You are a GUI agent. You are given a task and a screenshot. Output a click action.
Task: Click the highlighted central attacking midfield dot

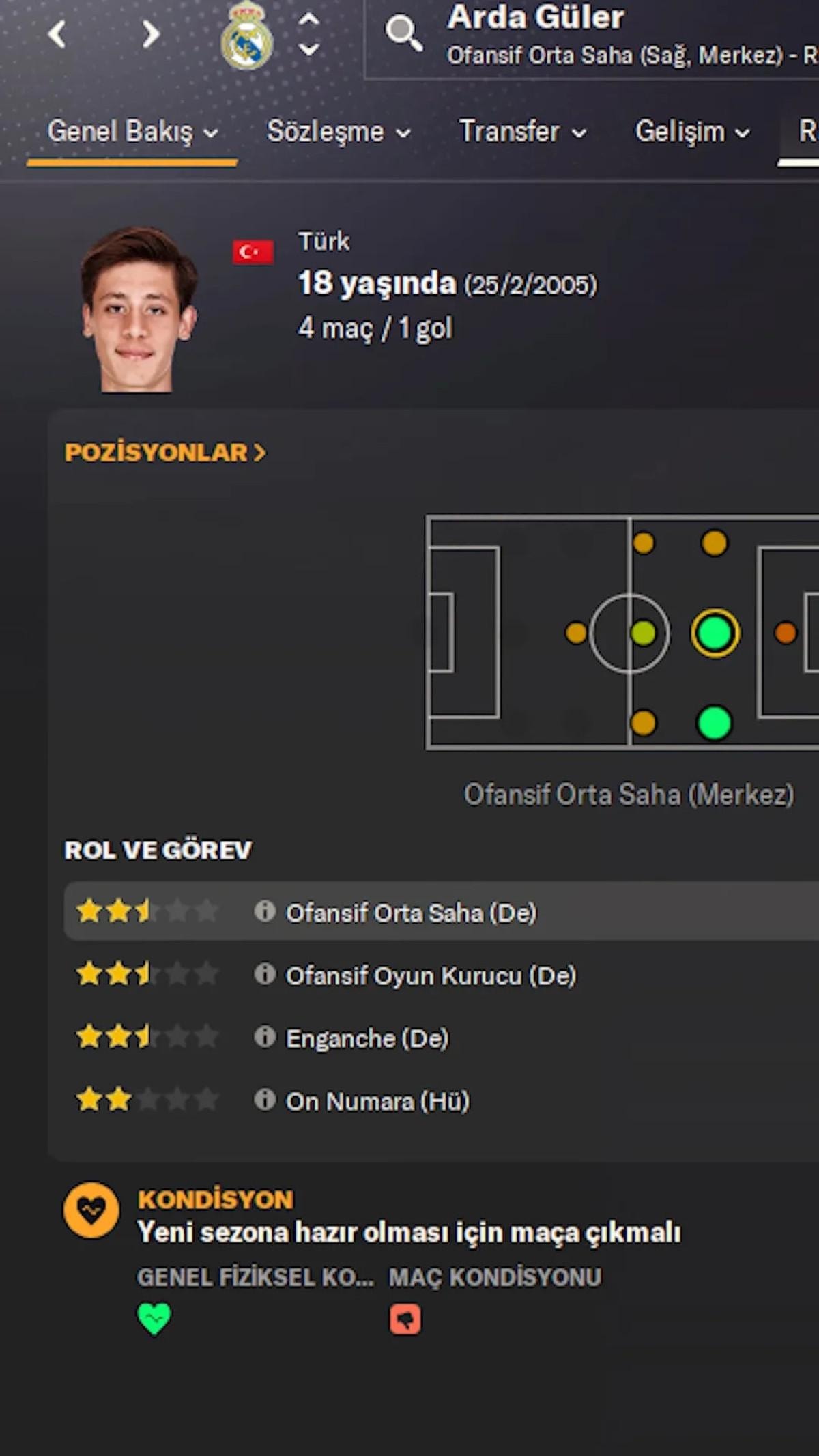point(715,633)
